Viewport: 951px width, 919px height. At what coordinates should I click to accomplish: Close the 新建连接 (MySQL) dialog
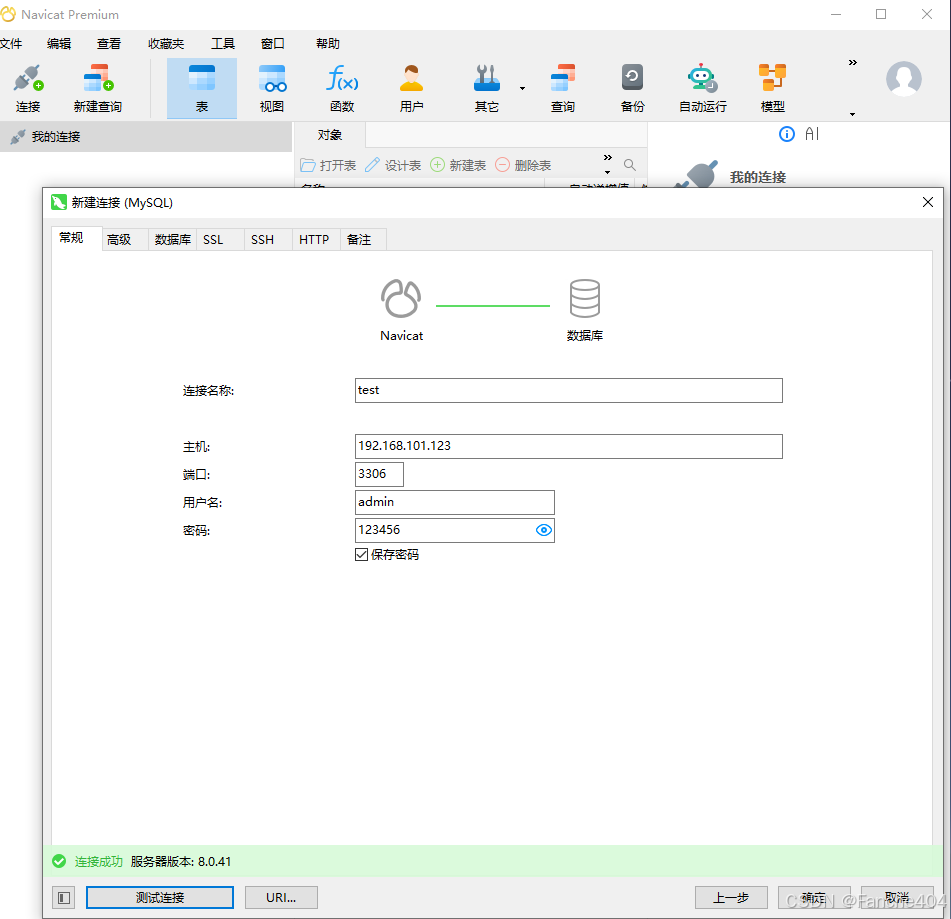tap(928, 202)
